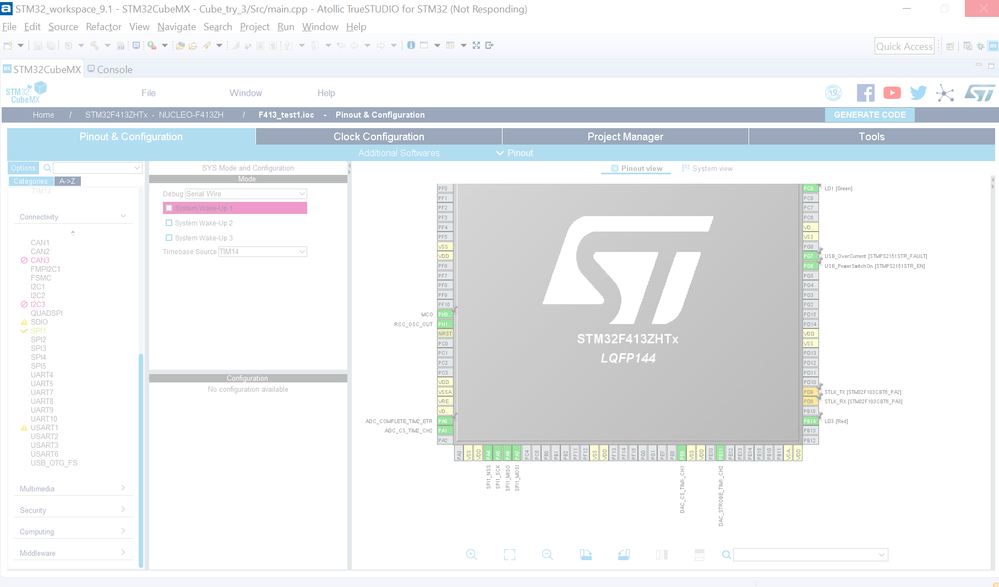The image size is (999, 587).
Task: Open the Tools tab
Action: click(x=872, y=136)
